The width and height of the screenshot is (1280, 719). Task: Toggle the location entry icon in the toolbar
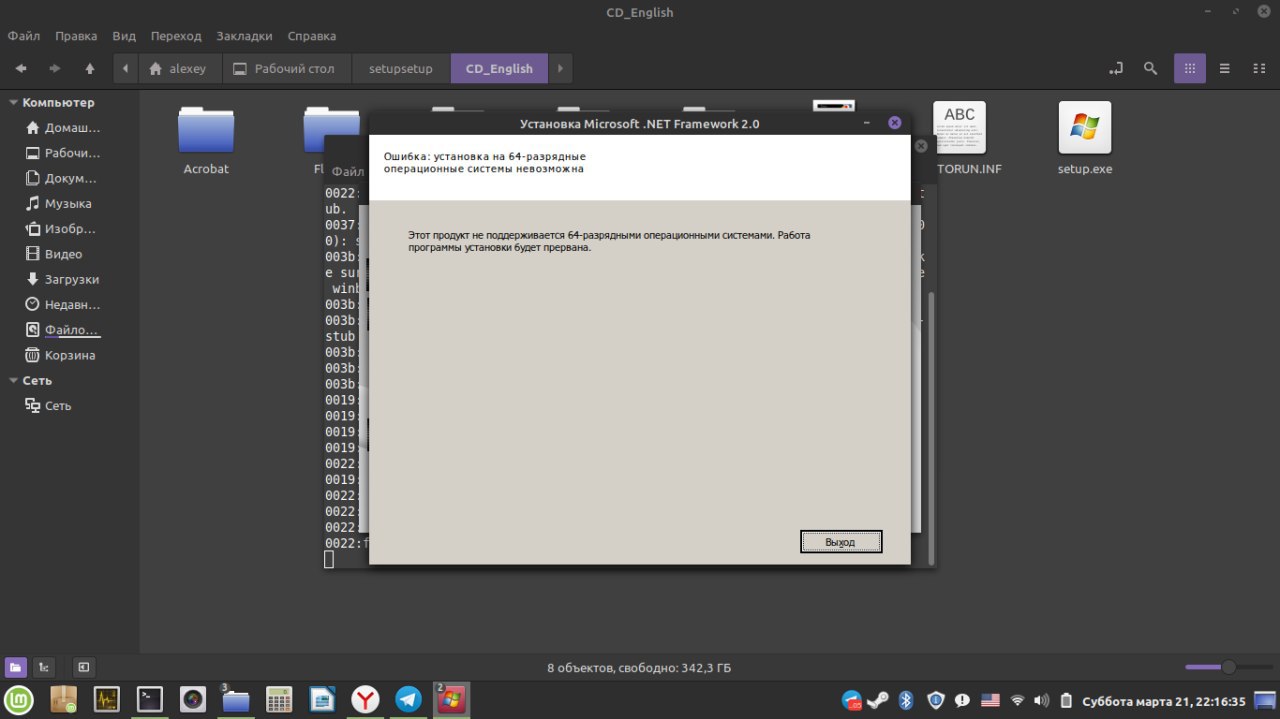coord(1116,69)
